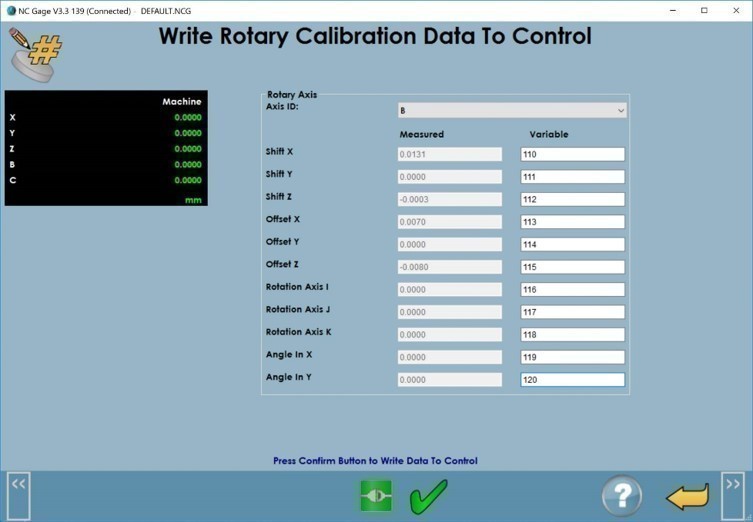Click the Rotation Axis I measured value field
The image size is (753, 522).
pyautogui.click(x=449, y=290)
